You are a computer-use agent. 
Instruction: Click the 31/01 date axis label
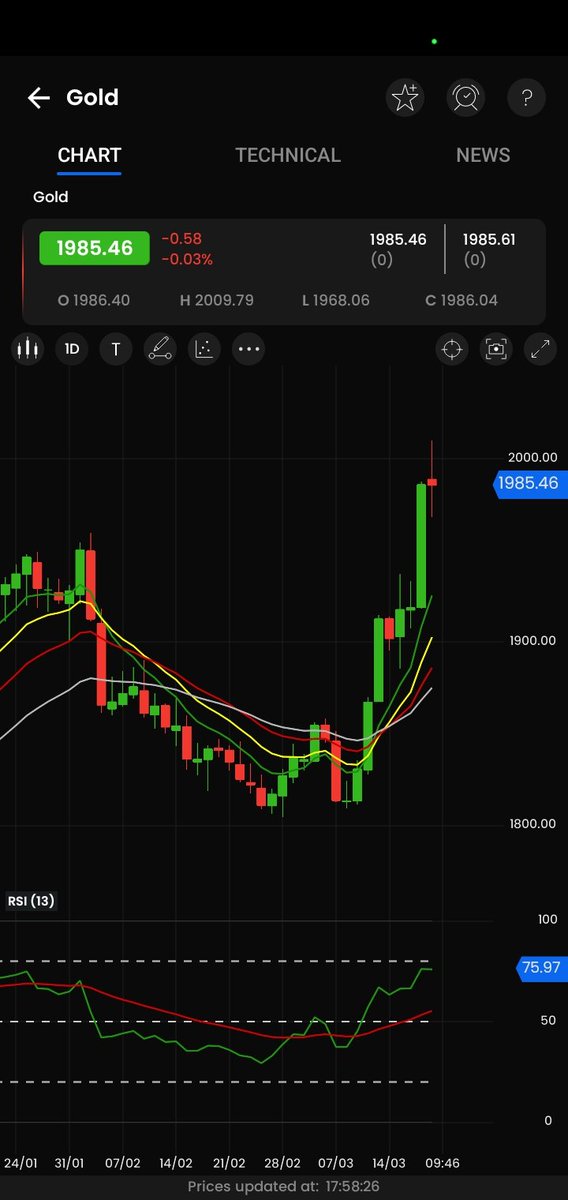pos(69,1163)
